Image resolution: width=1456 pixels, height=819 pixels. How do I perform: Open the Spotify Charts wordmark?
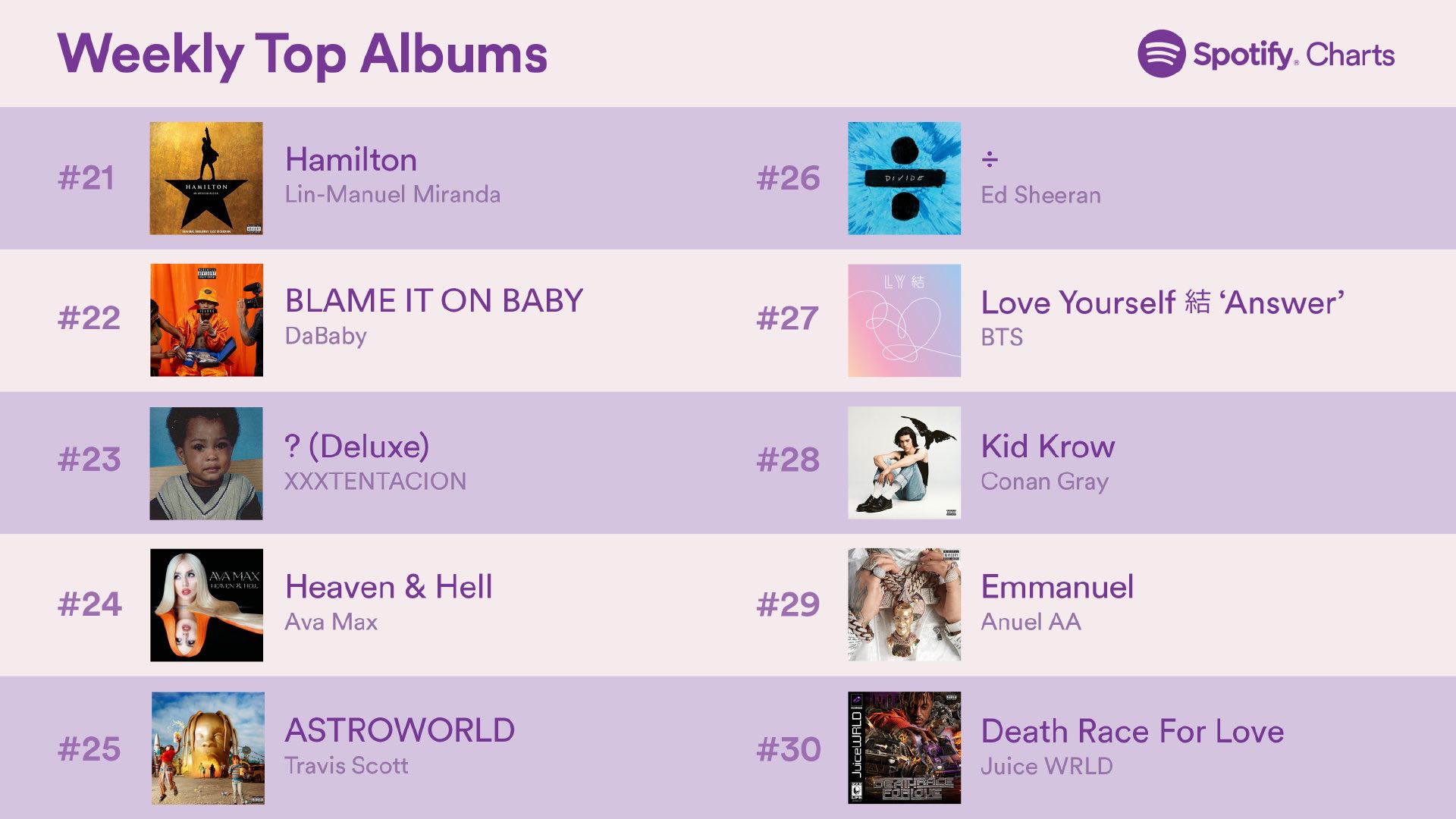click(1294, 55)
